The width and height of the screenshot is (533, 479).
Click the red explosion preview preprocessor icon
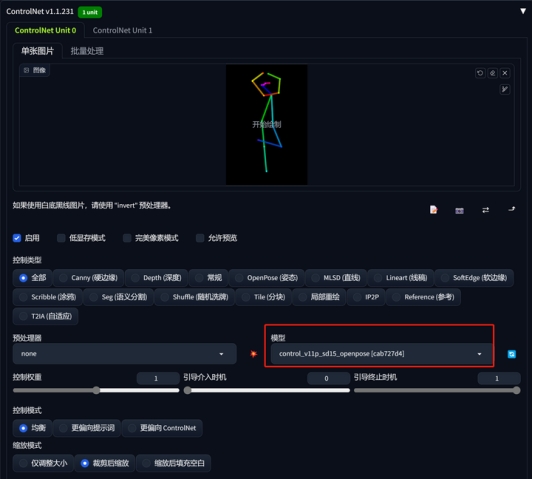tap(253, 354)
